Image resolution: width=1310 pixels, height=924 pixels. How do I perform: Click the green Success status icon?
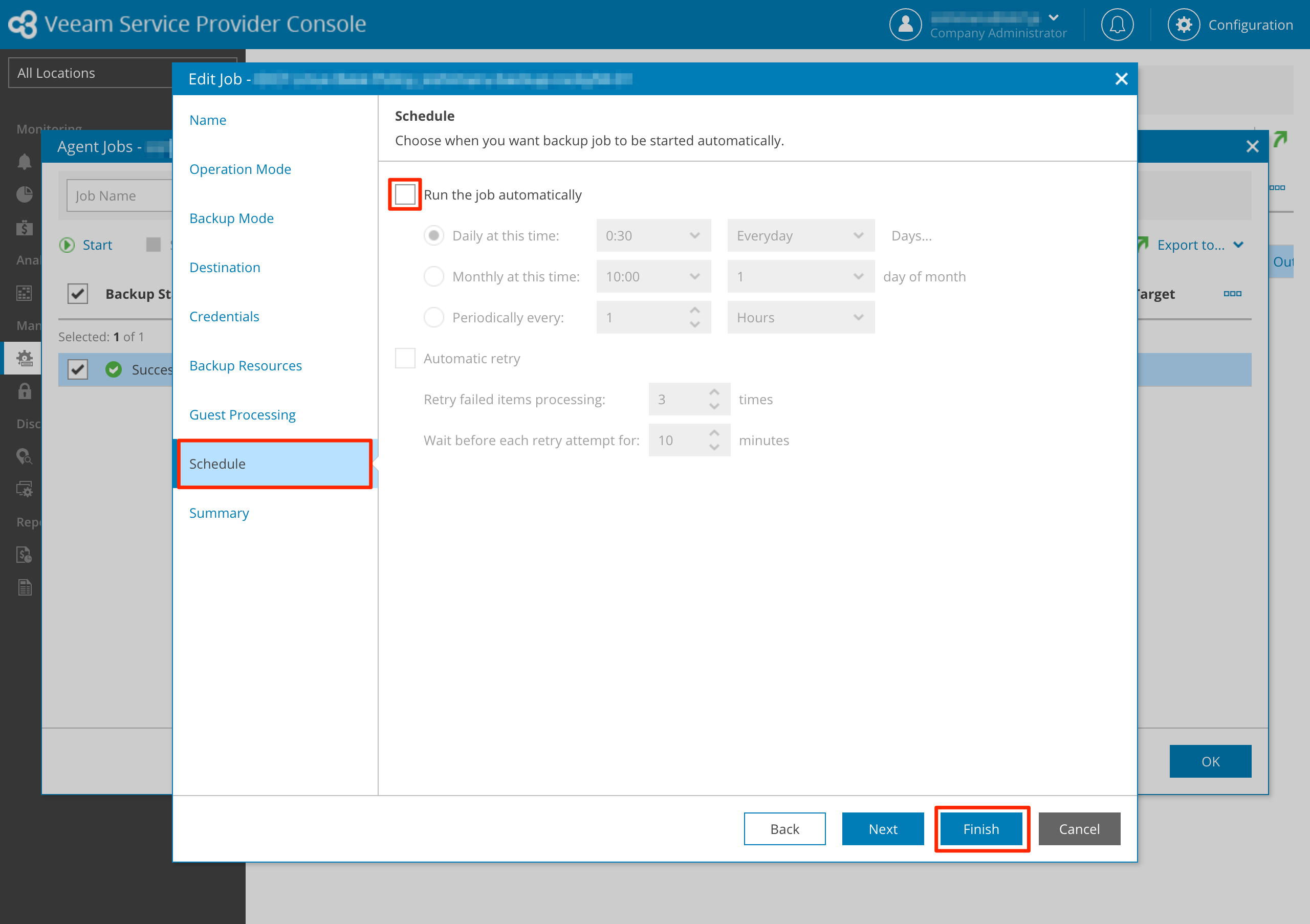[x=114, y=369]
